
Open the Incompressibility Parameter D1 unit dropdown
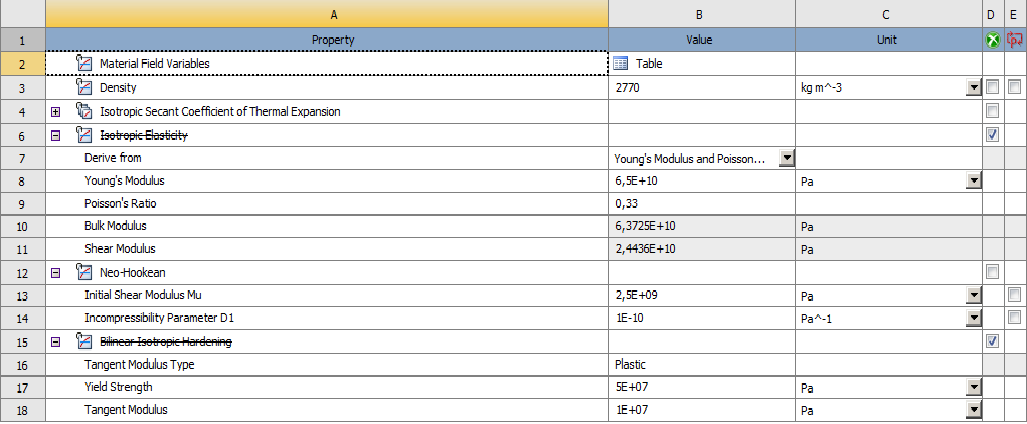click(x=974, y=318)
